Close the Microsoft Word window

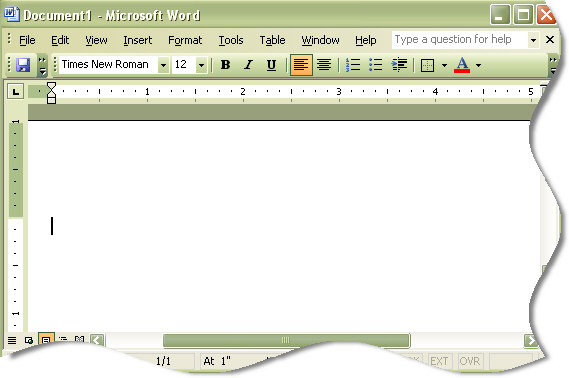coord(546,15)
